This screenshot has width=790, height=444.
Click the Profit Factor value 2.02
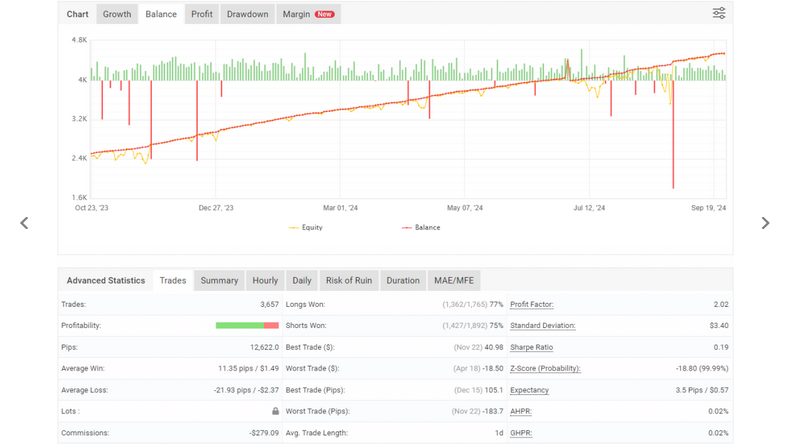point(721,304)
